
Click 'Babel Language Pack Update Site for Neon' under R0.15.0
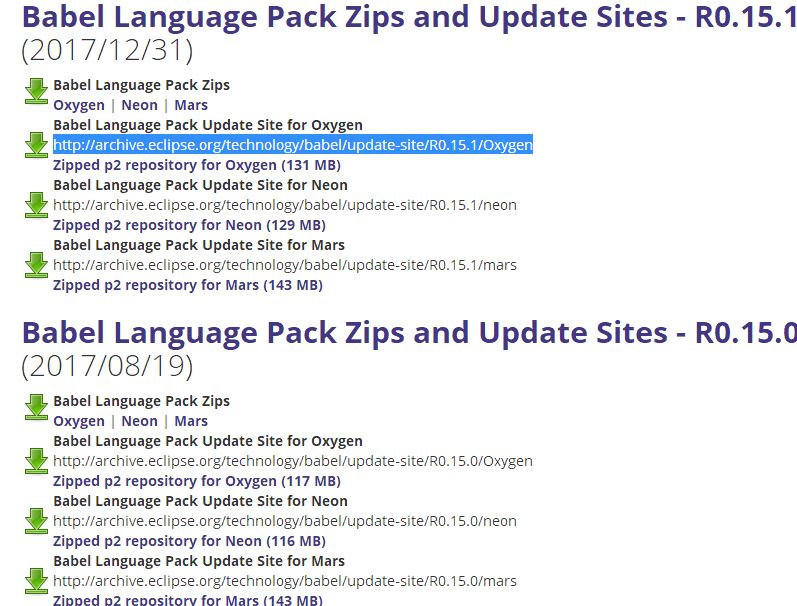200,502
